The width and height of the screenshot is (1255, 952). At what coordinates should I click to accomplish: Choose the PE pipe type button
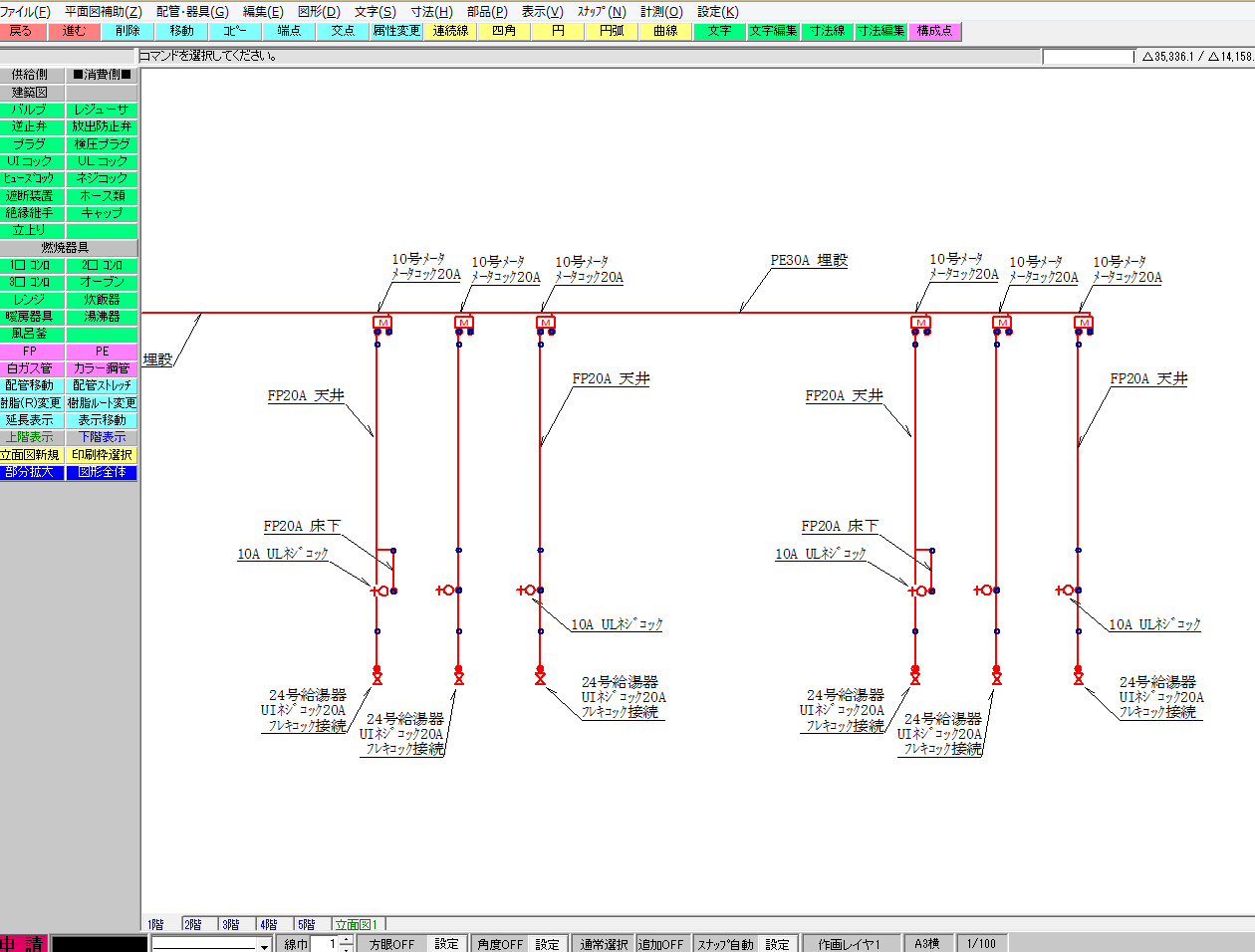[x=102, y=352]
